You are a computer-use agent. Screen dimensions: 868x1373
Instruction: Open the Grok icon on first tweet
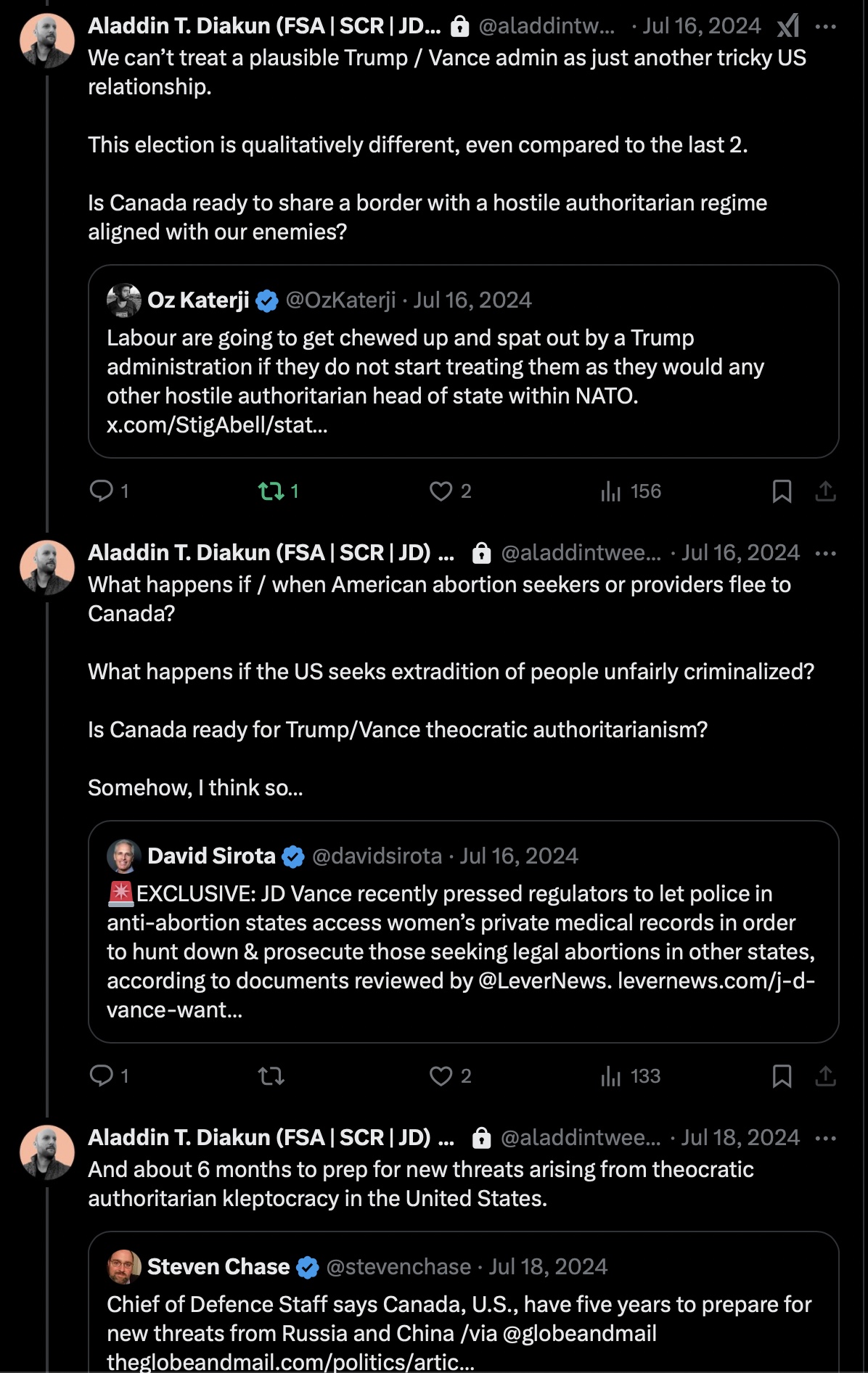[788, 27]
